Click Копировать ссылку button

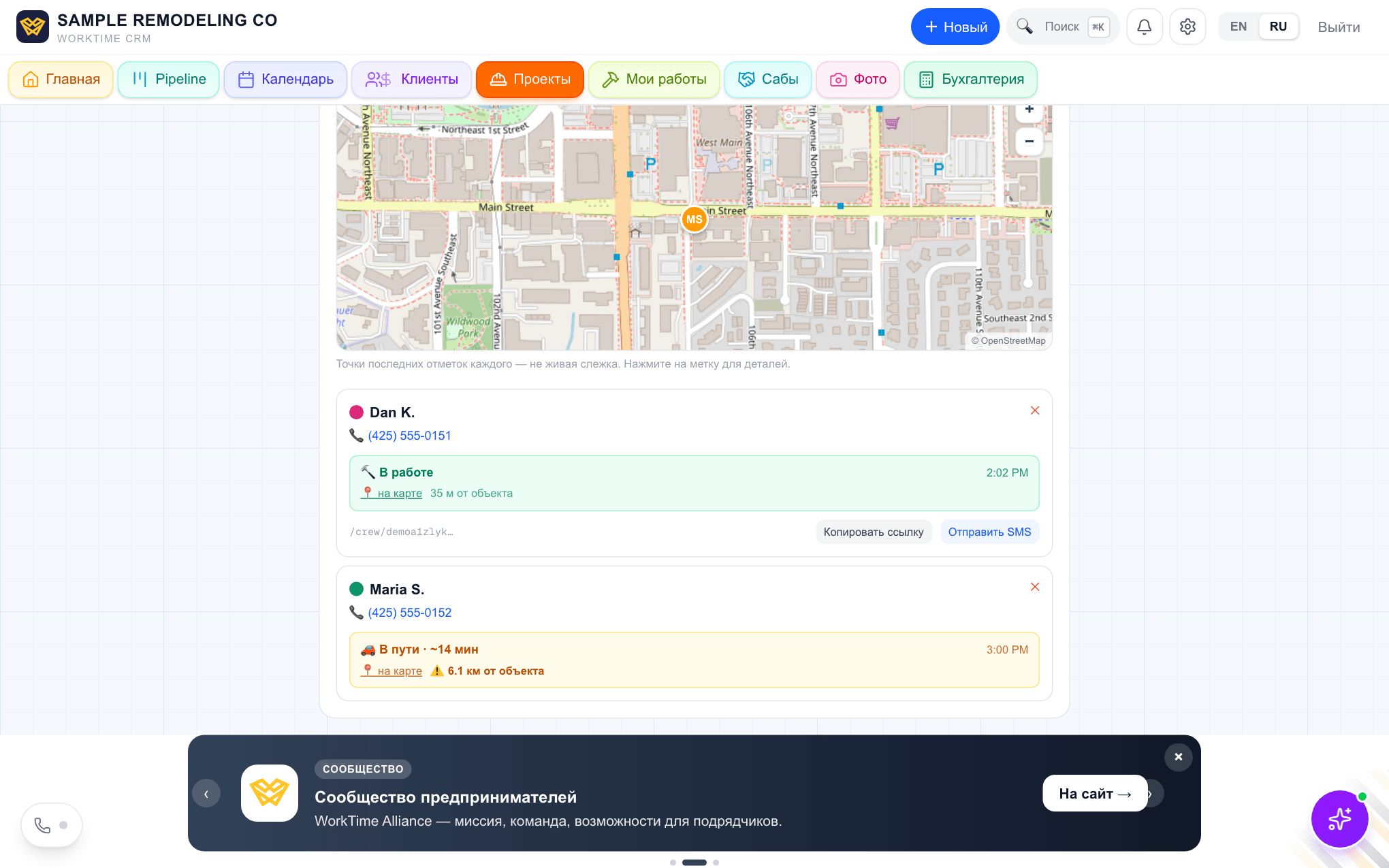[x=874, y=532]
